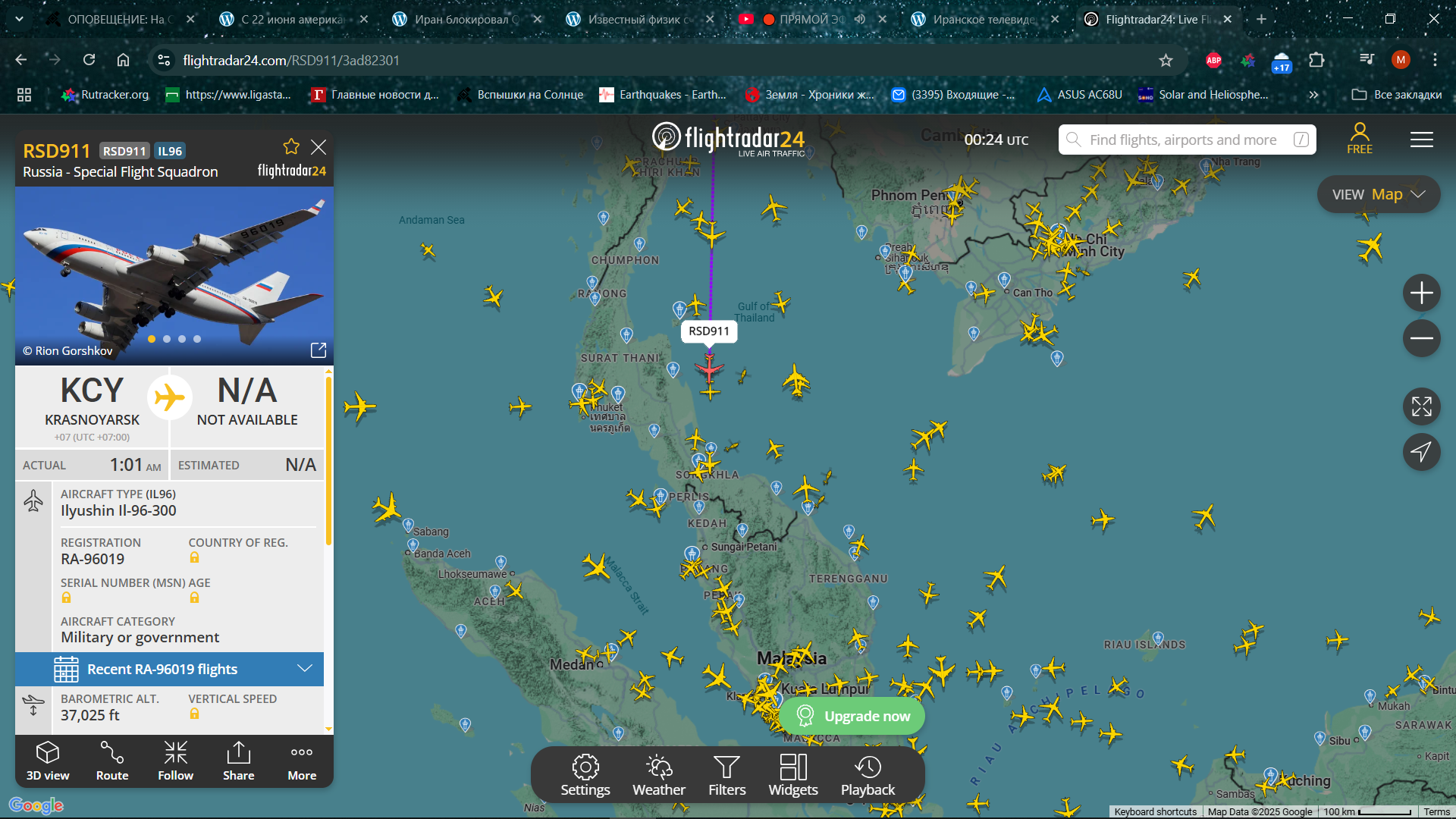
Task: Open aircraft photo in external link
Action: click(318, 350)
